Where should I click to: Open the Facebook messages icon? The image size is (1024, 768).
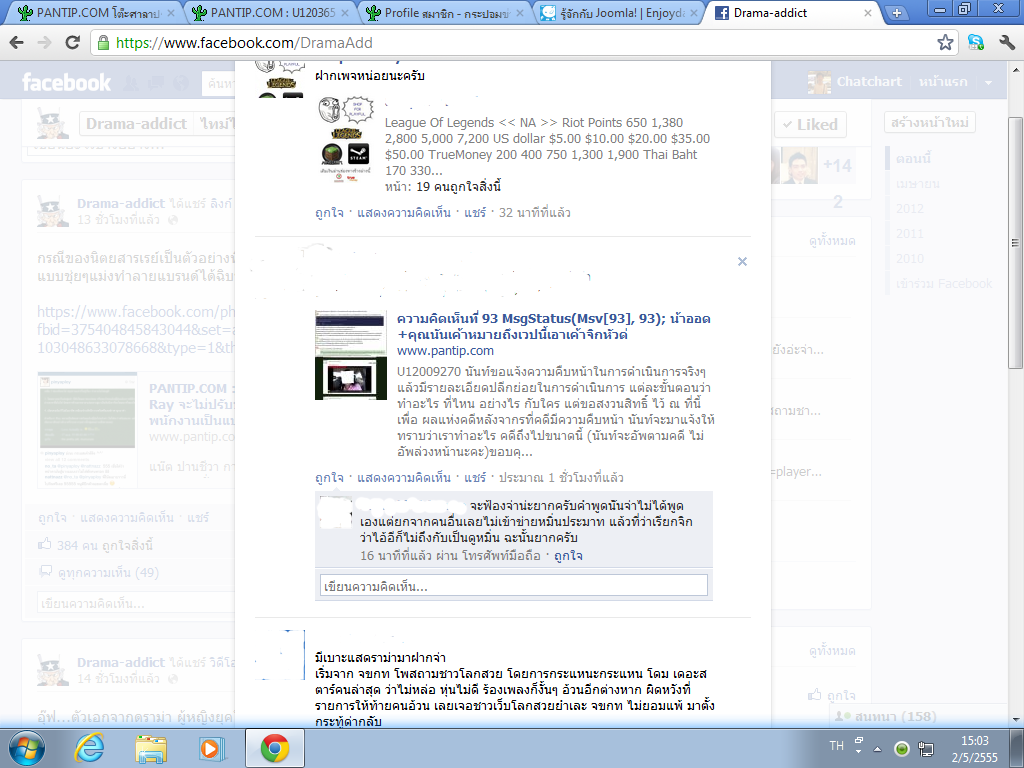[x=156, y=83]
